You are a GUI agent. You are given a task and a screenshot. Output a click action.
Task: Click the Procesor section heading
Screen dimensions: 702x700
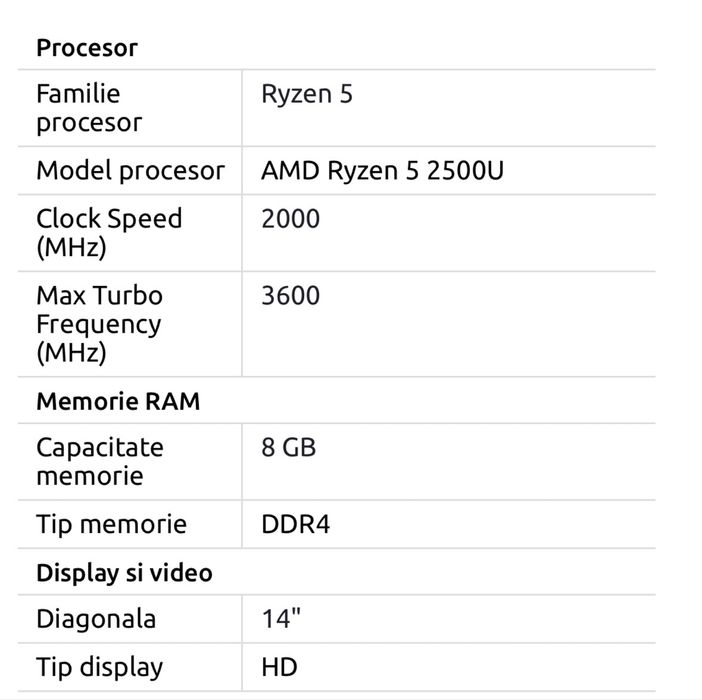(x=87, y=48)
